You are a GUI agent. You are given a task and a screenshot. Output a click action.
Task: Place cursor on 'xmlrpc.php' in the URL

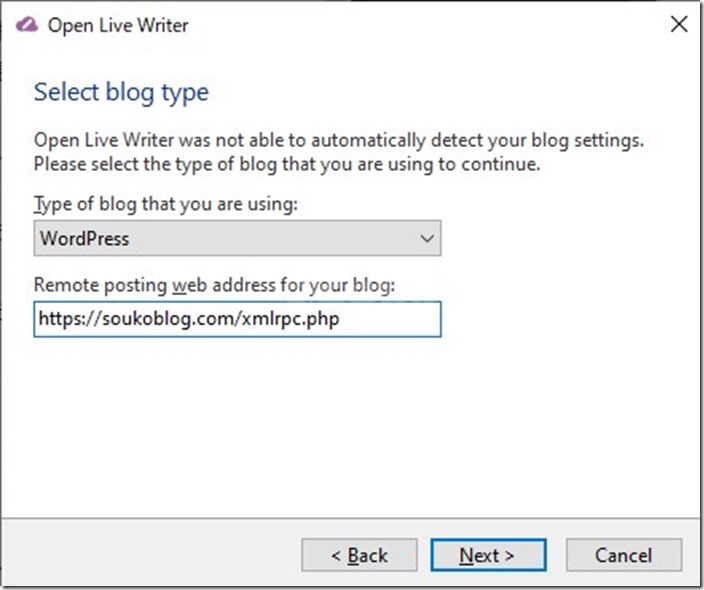pyautogui.click(x=290, y=319)
